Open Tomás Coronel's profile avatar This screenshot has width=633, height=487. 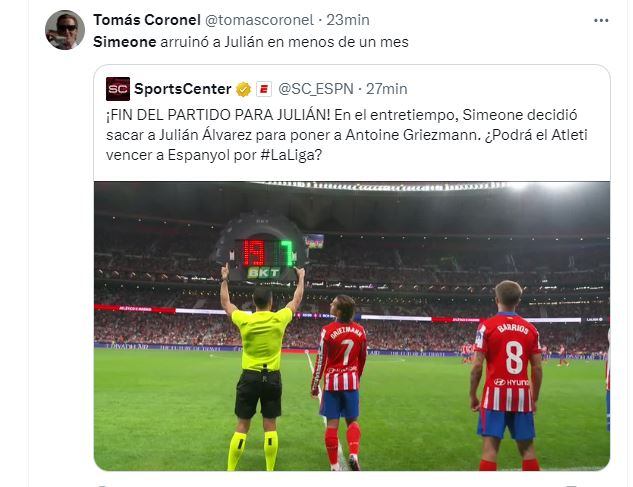tap(65, 30)
